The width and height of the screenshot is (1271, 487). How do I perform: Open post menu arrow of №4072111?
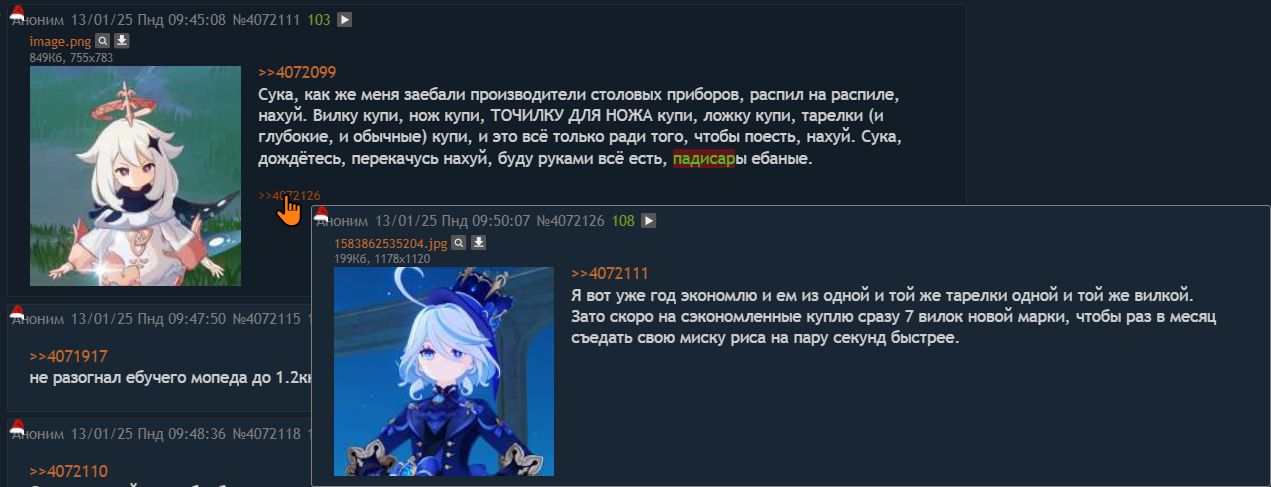coord(344,20)
